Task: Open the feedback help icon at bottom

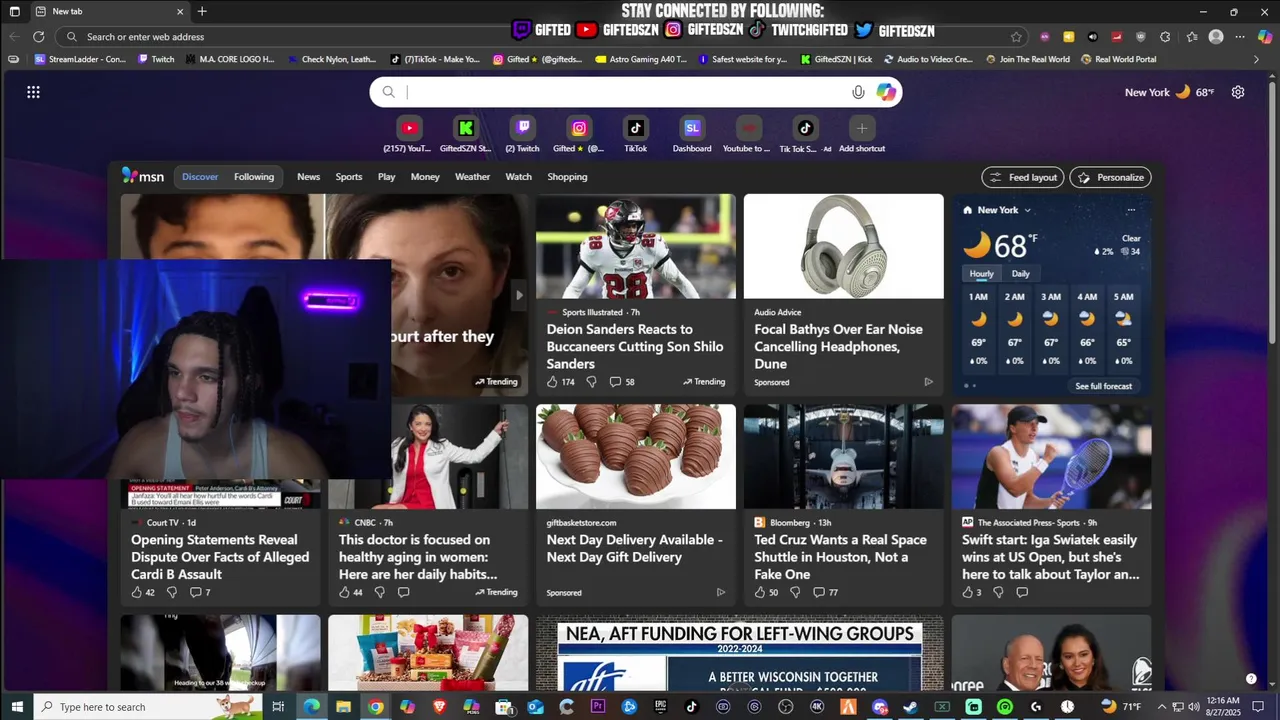Action: pos(1251,679)
